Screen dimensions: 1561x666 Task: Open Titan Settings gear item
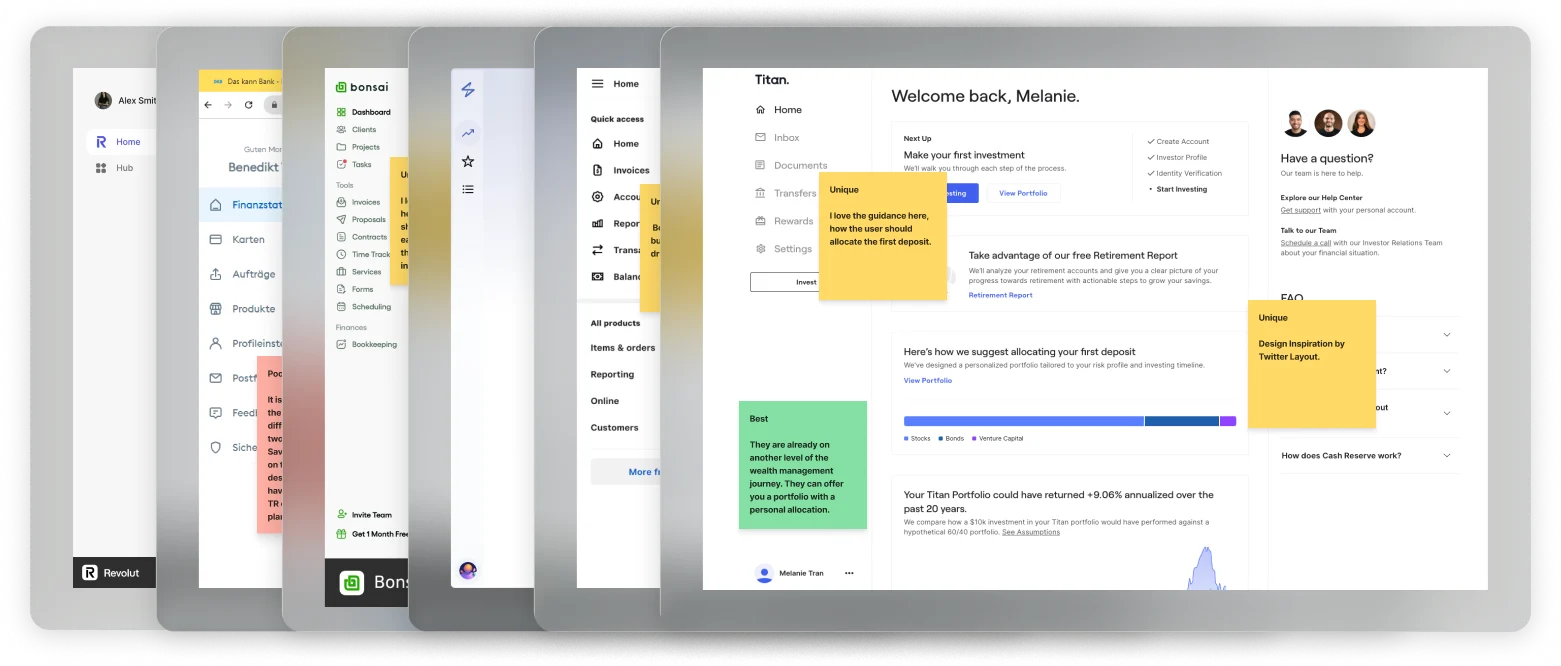point(783,249)
